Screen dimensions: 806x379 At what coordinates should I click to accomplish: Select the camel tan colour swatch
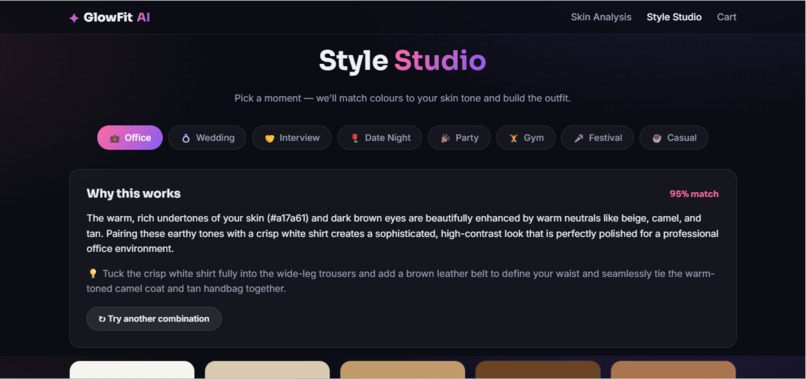click(x=402, y=370)
